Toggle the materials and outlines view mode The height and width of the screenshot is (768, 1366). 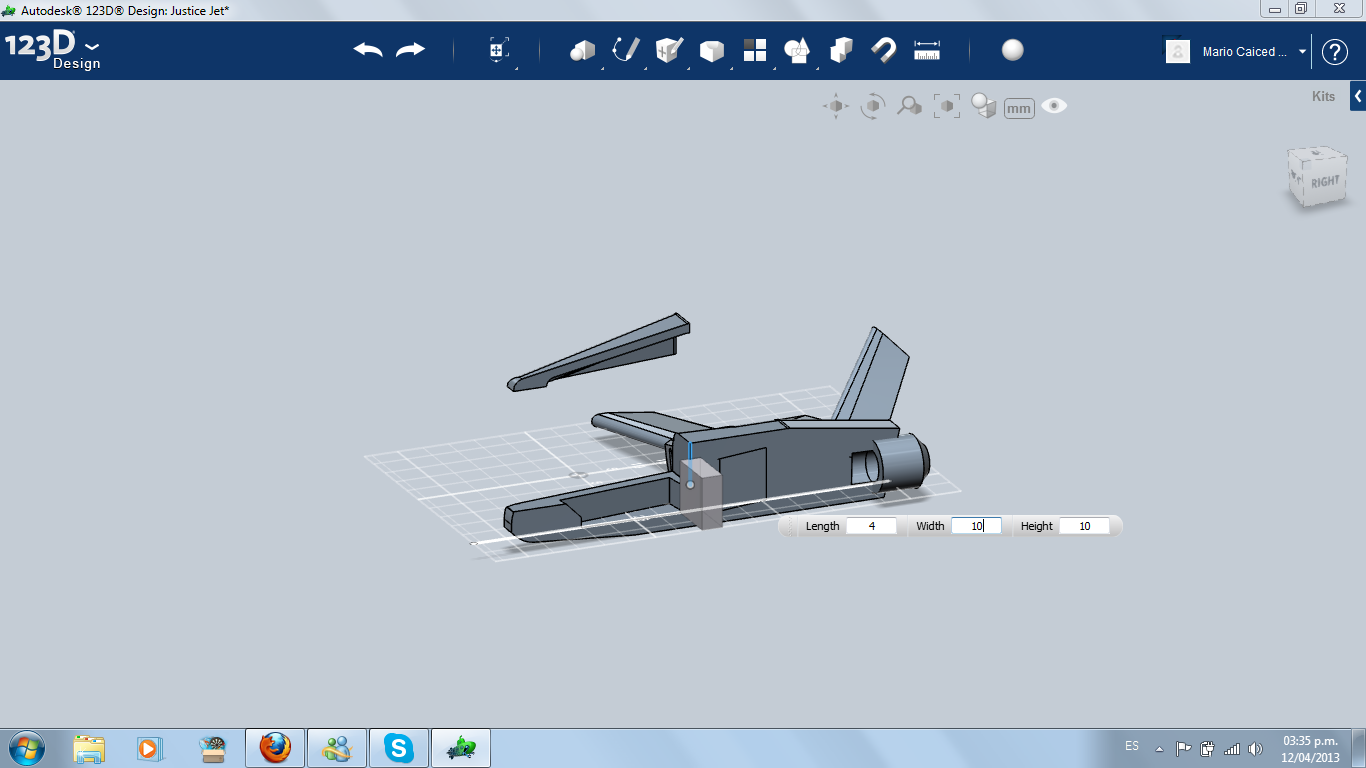click(x=984, y=106)
